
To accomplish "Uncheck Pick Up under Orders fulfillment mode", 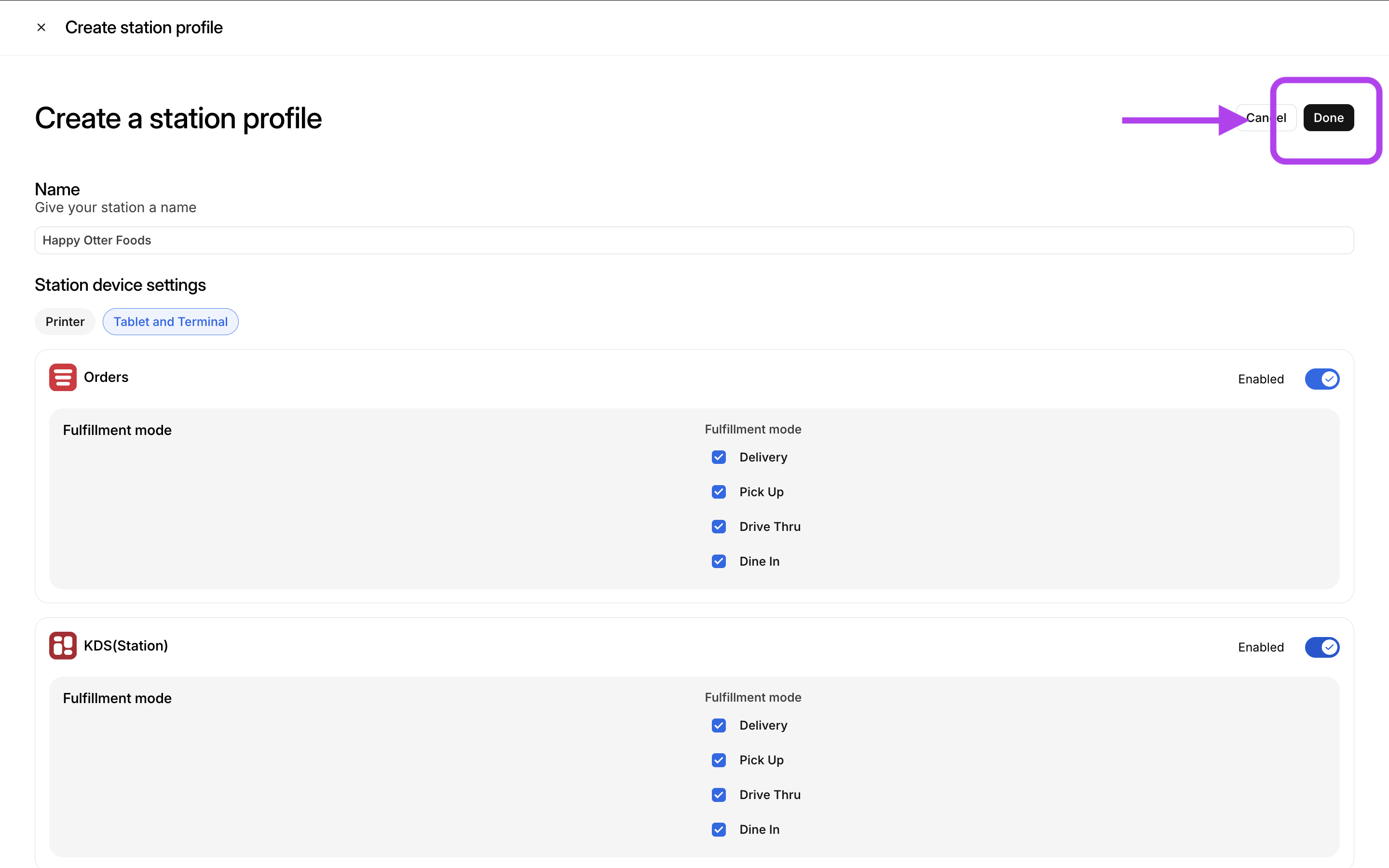I will click(719, 492).
